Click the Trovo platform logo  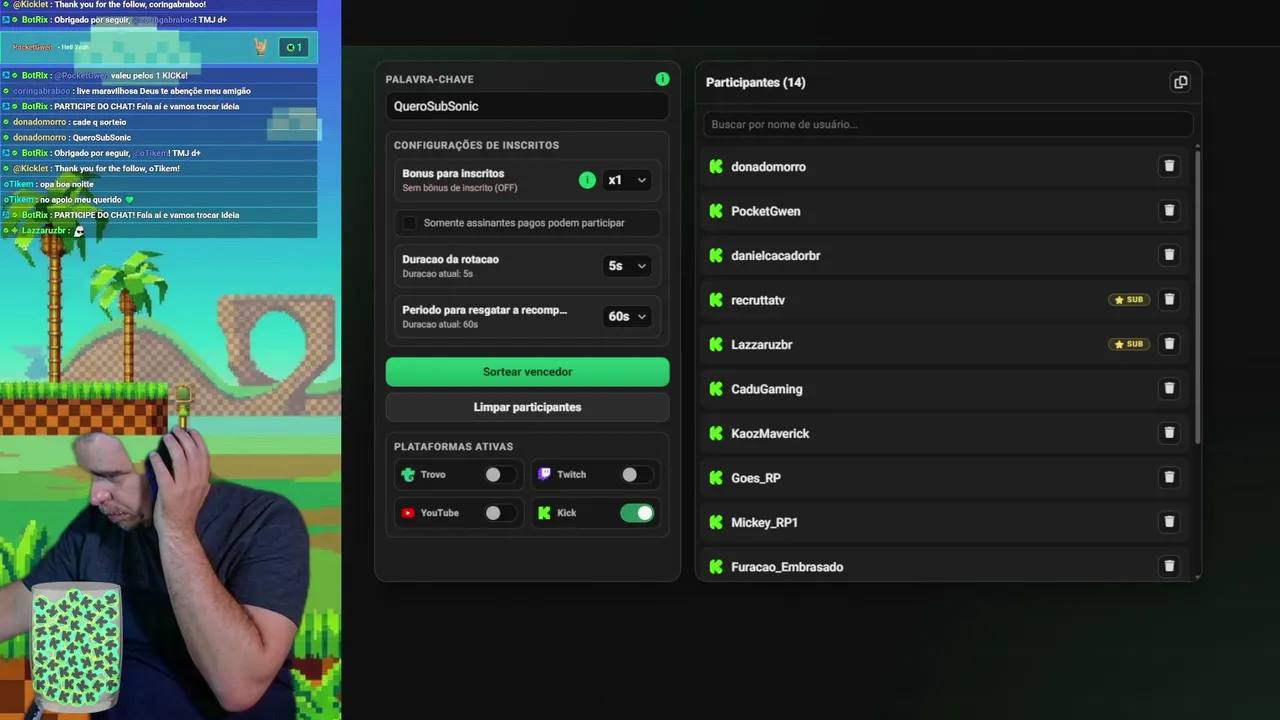pos(408,475)
